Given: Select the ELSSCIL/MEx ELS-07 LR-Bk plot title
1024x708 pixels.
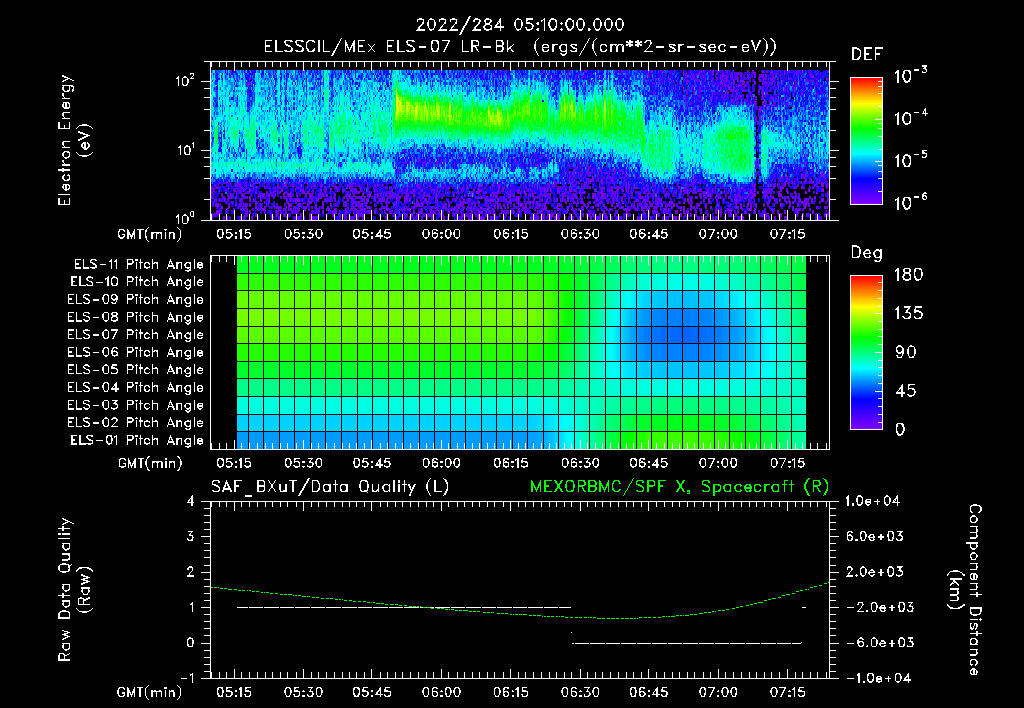Looking at the screenshot, I should (520, 47).
